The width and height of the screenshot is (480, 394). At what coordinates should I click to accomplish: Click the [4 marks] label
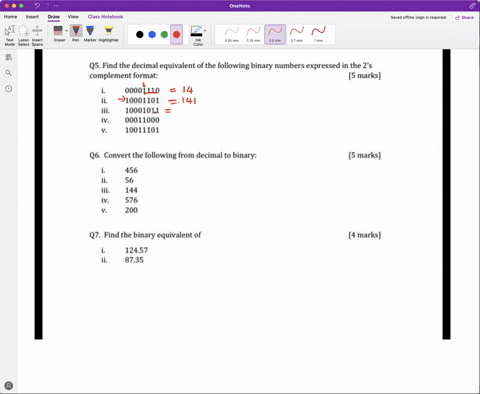[365, 235]
